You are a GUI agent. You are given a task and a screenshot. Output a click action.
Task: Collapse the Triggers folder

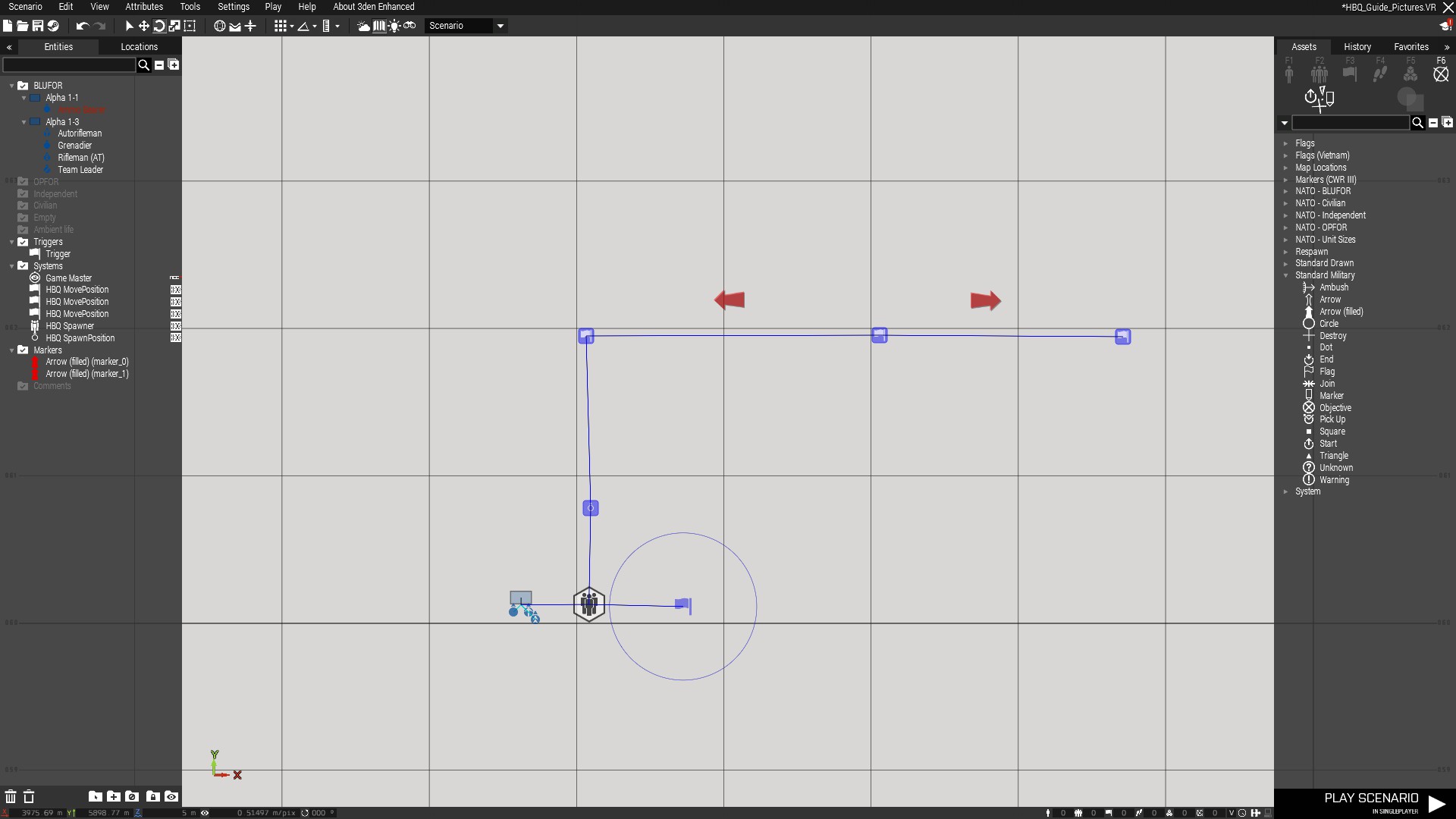[11, 243]
